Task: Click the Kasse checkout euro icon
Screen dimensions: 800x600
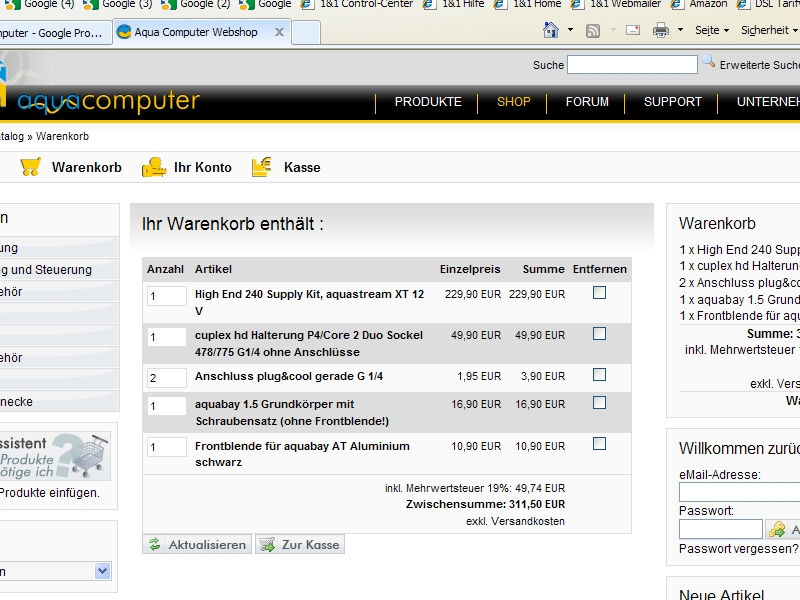Action: coord(262,168)
